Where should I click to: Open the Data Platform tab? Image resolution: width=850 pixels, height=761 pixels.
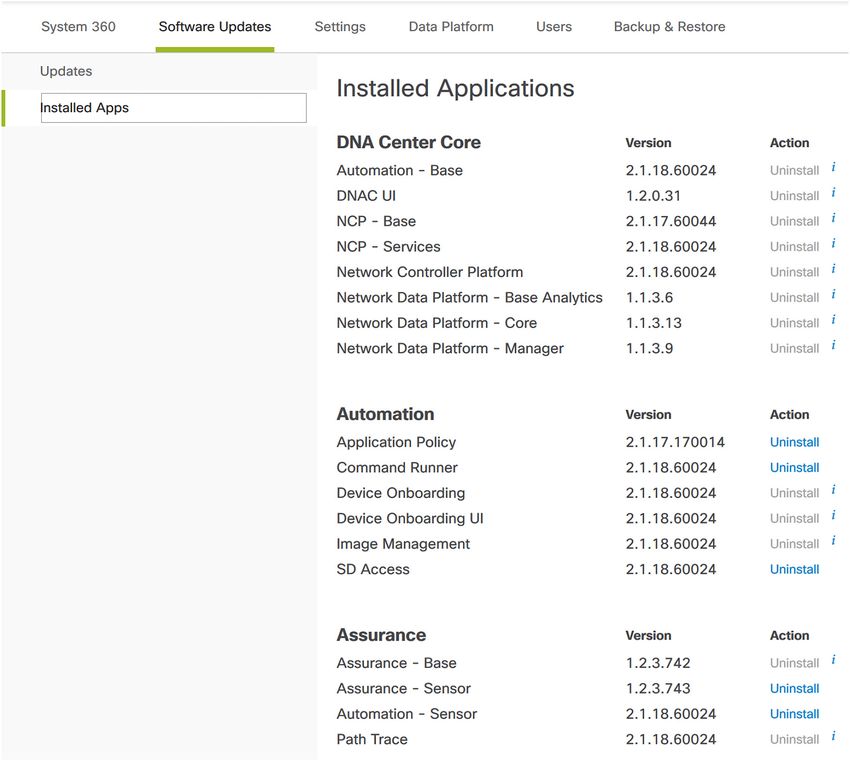pos(451,27)
